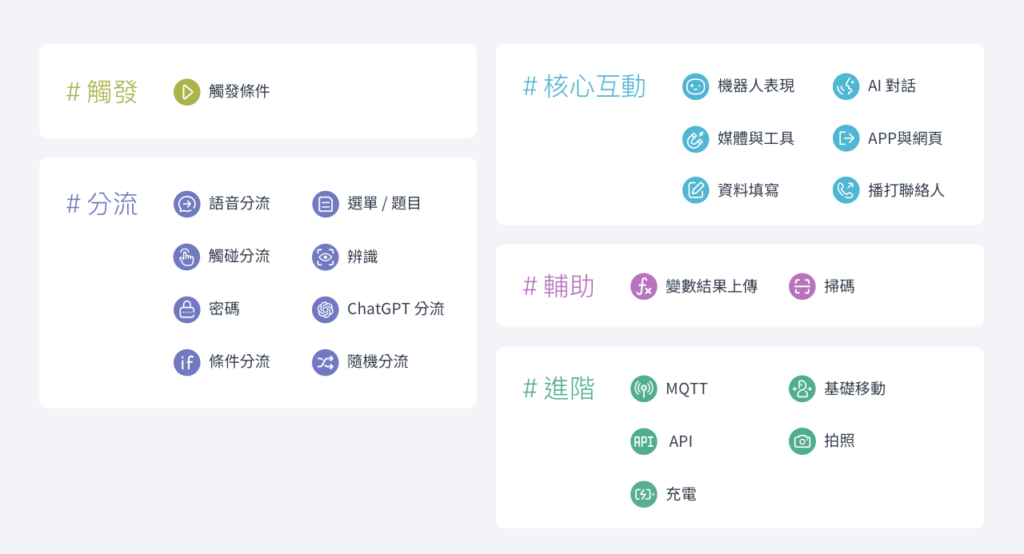The height and width of the screenshot is (554, 1024).
Task: Click the 條件分流 'if' icon
Action: 187,362
